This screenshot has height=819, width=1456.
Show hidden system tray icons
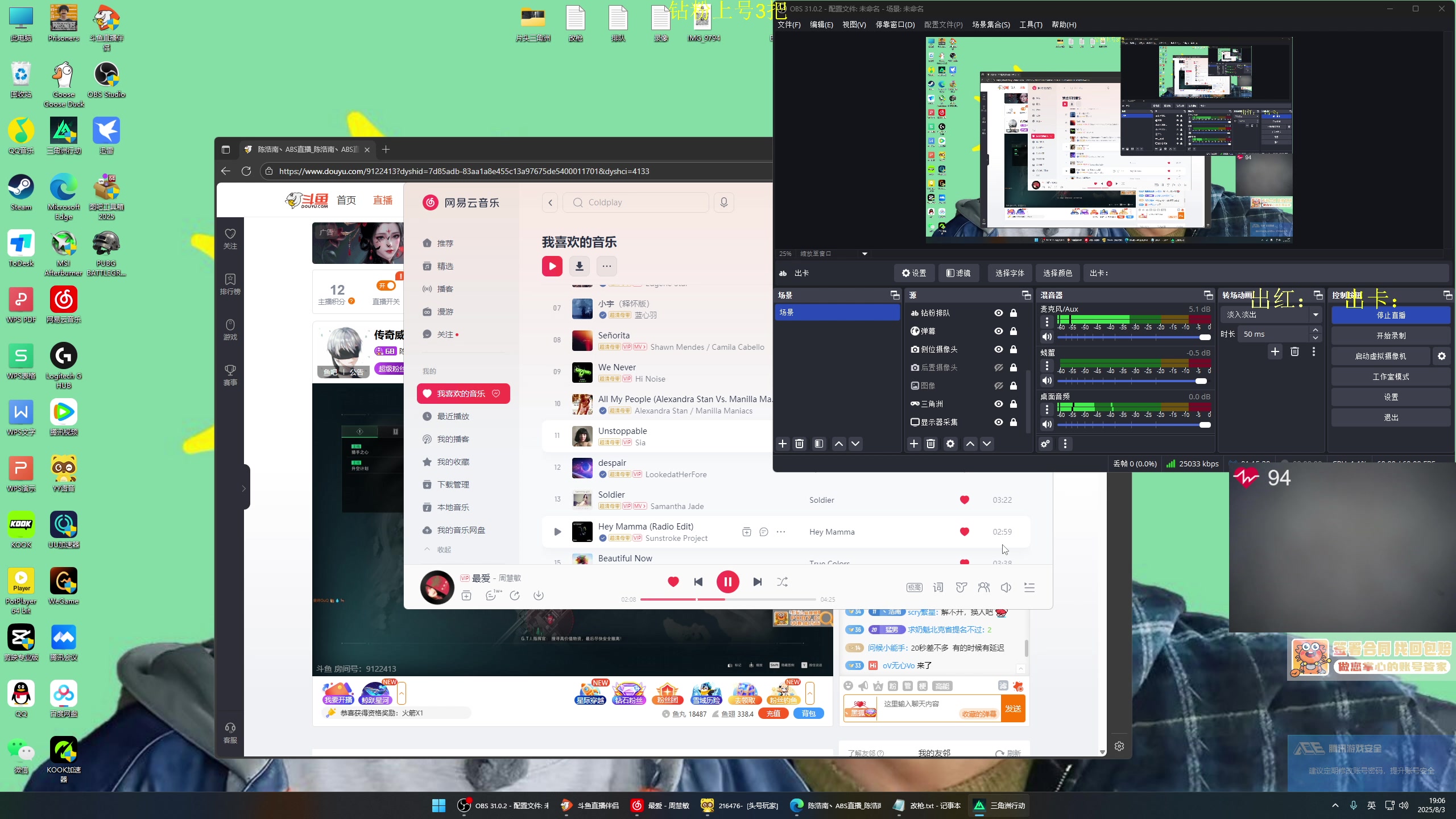point(1335,805)
